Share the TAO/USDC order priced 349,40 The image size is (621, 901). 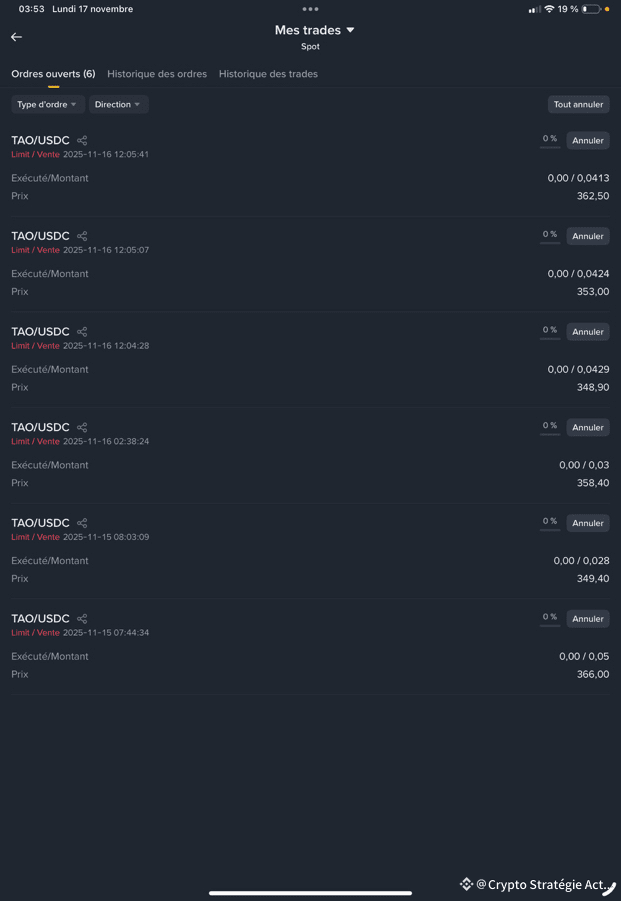[x=82, y=523]
